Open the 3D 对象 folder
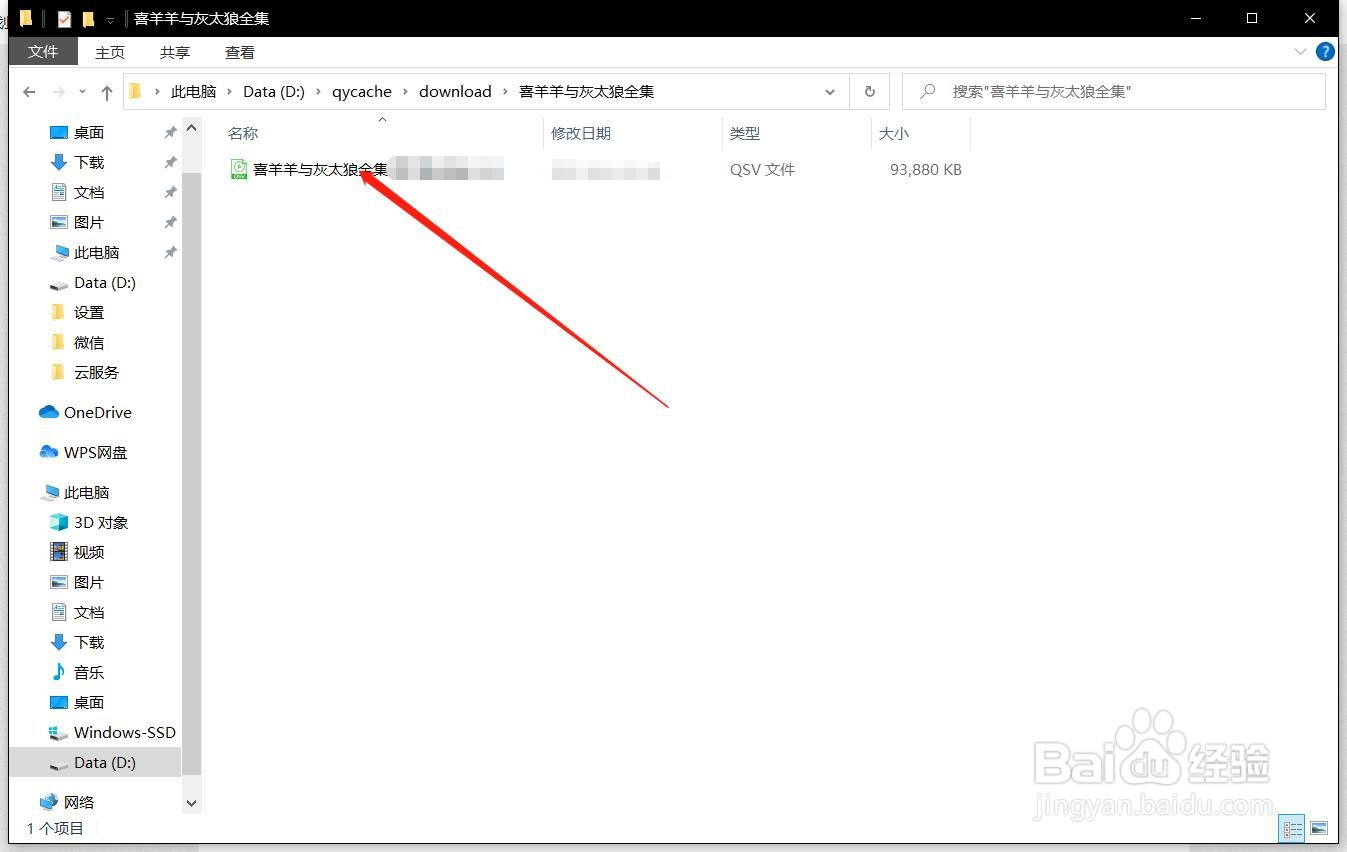 tap(101, 522)
